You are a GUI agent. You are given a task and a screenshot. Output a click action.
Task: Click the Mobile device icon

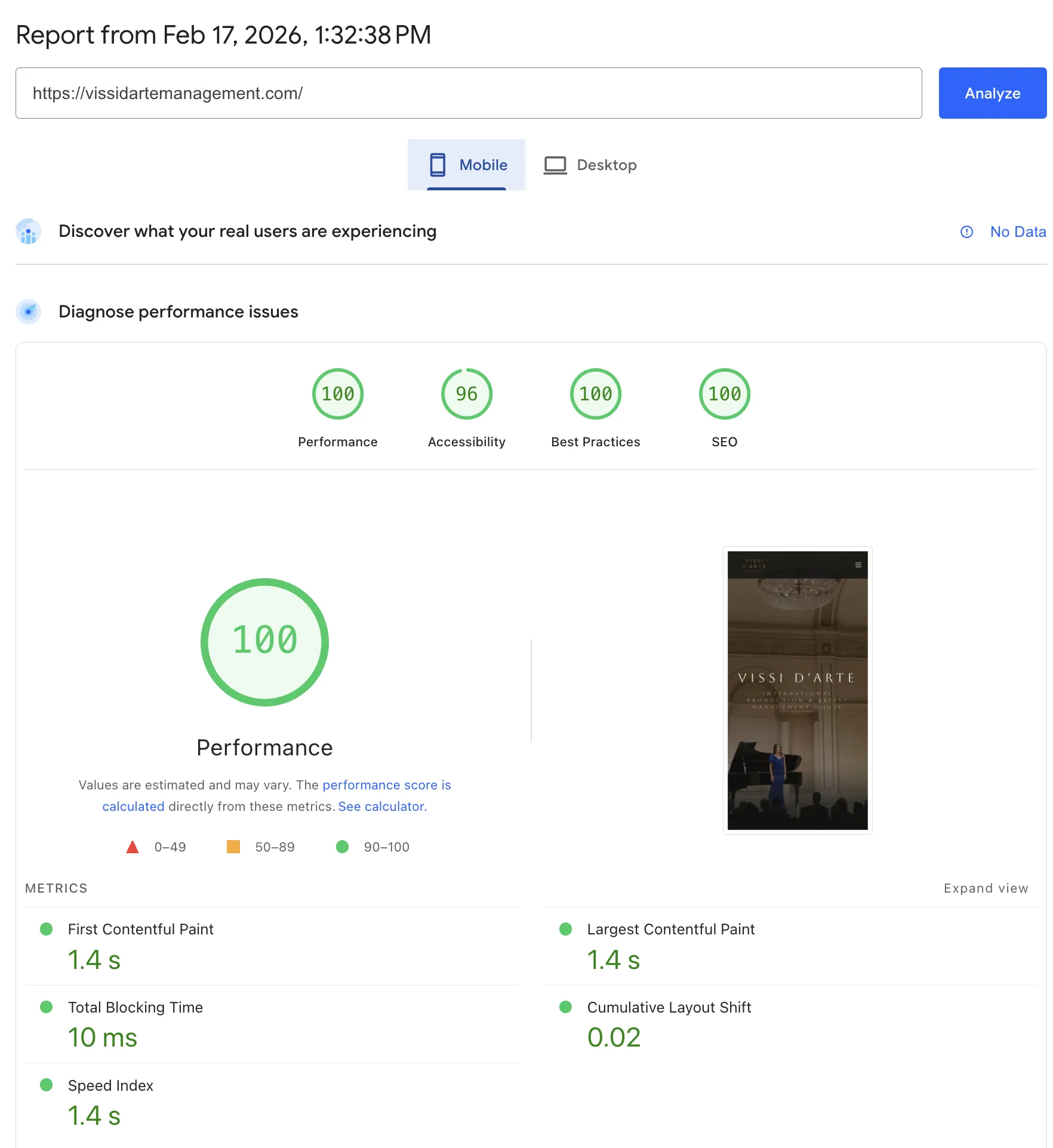[439, 165]
